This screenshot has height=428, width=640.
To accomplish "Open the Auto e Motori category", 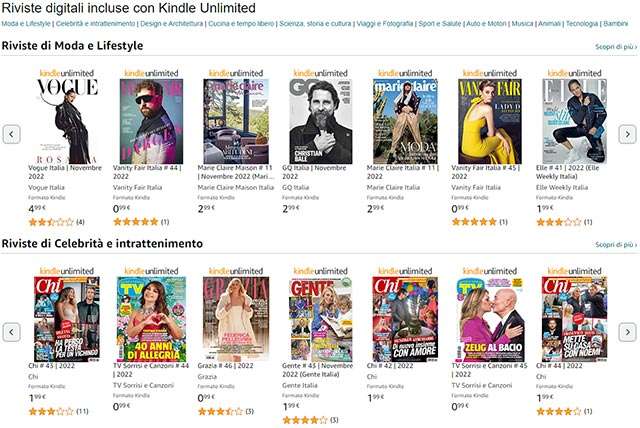I will [x=486, y=24].
